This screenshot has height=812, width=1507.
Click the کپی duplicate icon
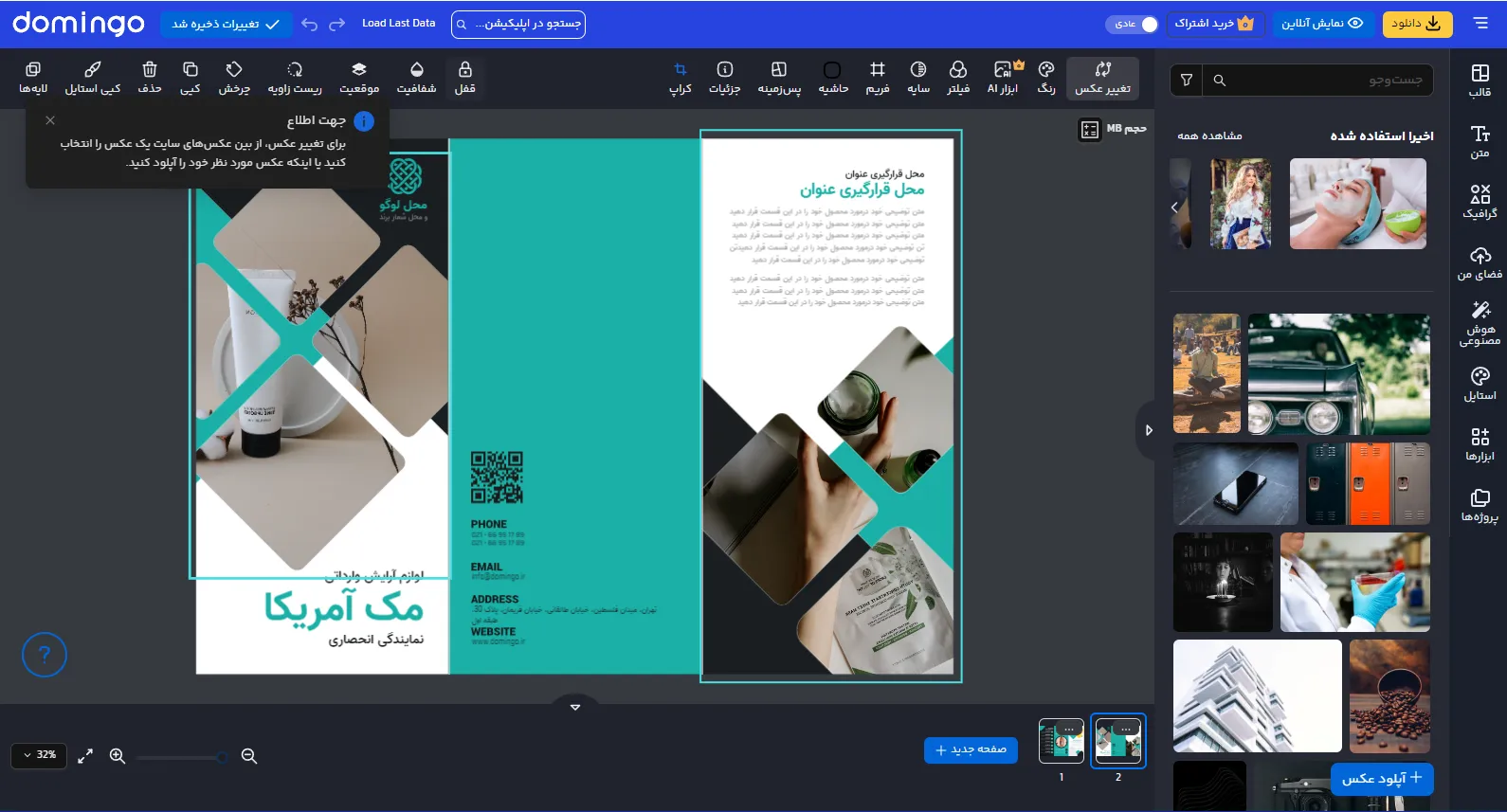pyautogui.click(x=191, y=78)
